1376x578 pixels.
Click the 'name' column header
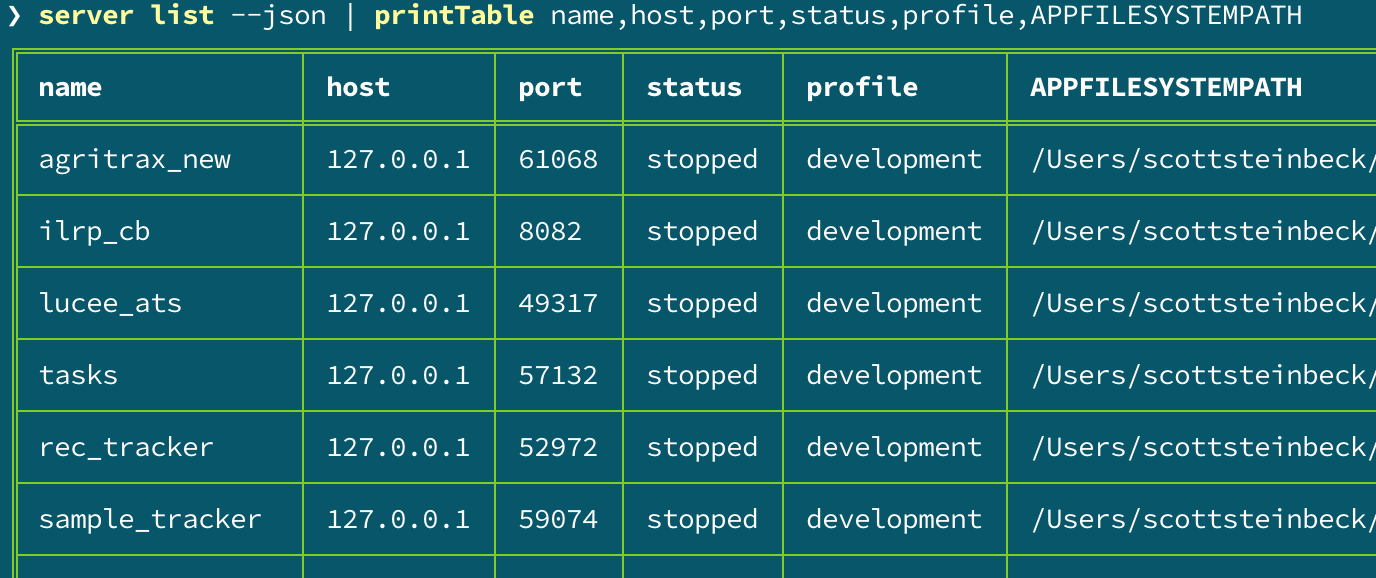pyautogui.click(x=70, y=88)
